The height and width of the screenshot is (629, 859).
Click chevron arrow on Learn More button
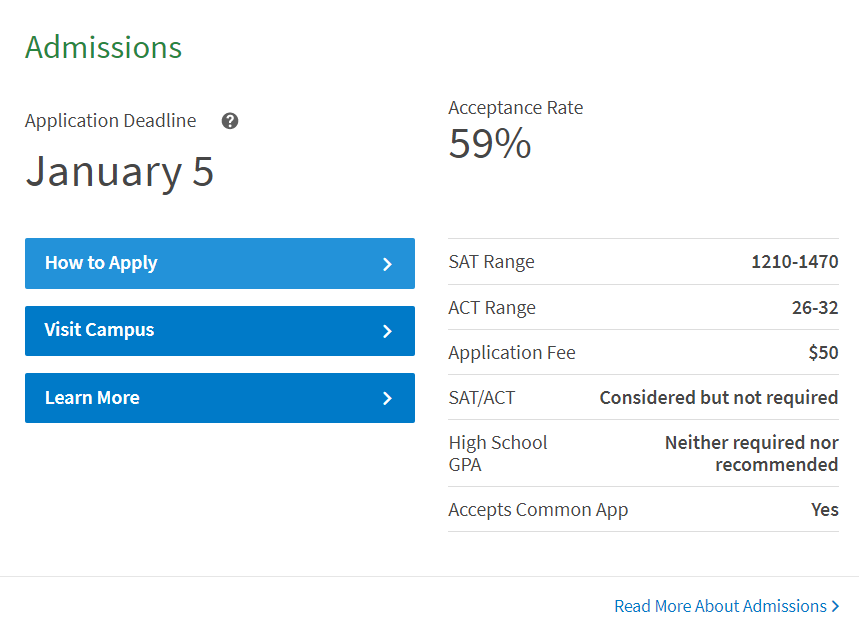pyautogui.click(x=388, y=398)
